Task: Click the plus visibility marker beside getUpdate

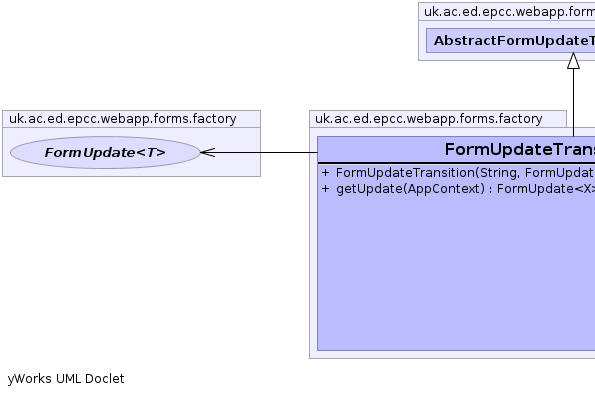Action: point(325,189)
